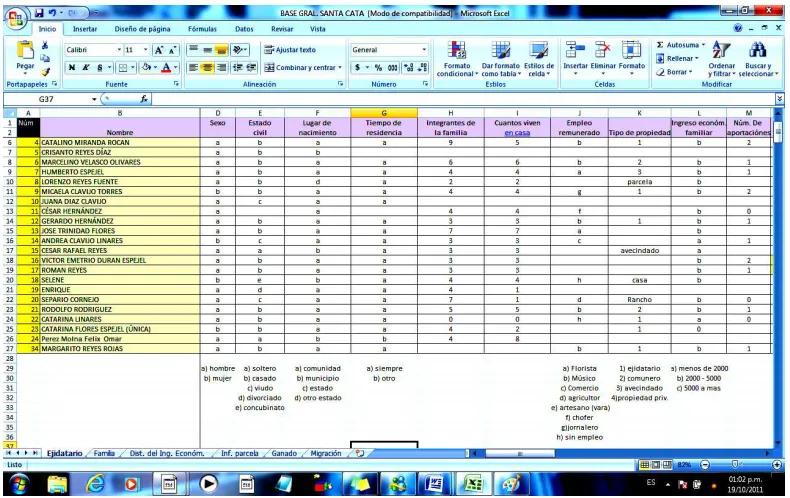Open the Insertar ribbon tab

(x=85, y=29)
